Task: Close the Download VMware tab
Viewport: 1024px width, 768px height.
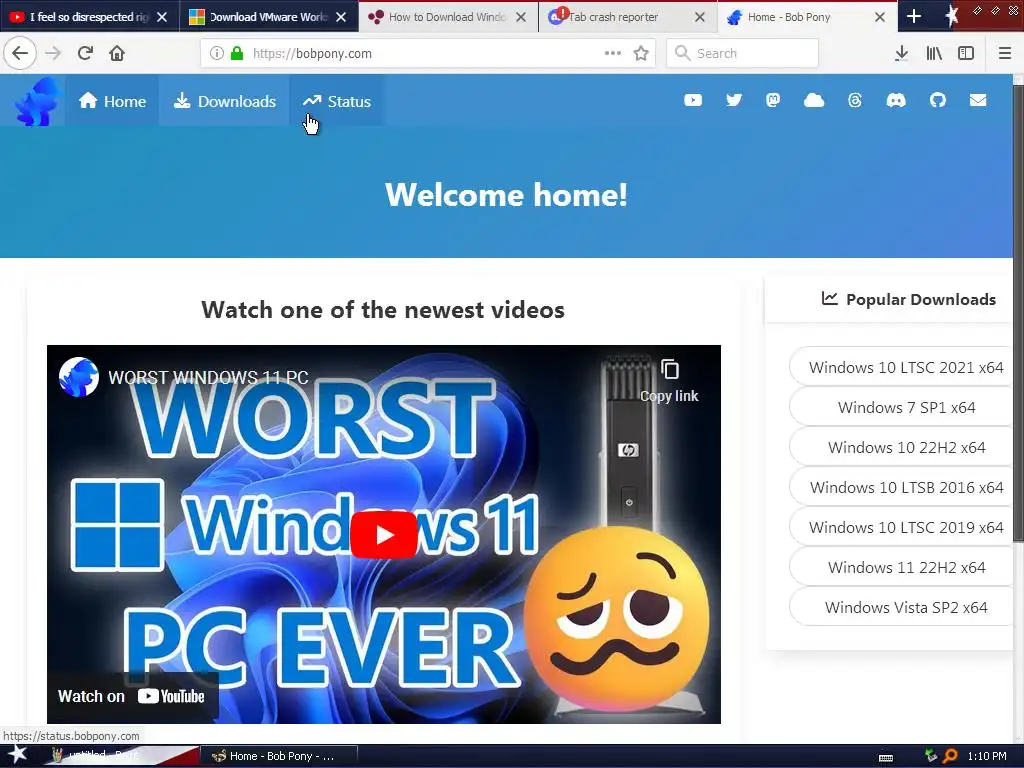Action: (x=341, y=17)
